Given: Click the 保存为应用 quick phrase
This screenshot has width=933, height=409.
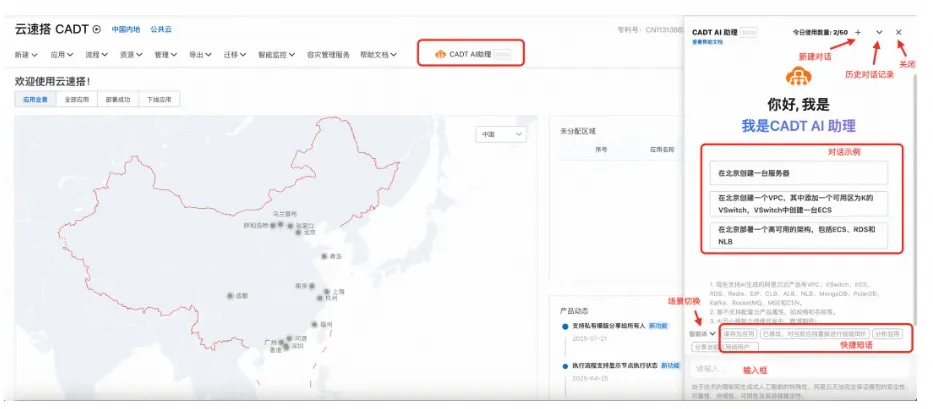Looking at the screenshot, I should coord(739,333).
